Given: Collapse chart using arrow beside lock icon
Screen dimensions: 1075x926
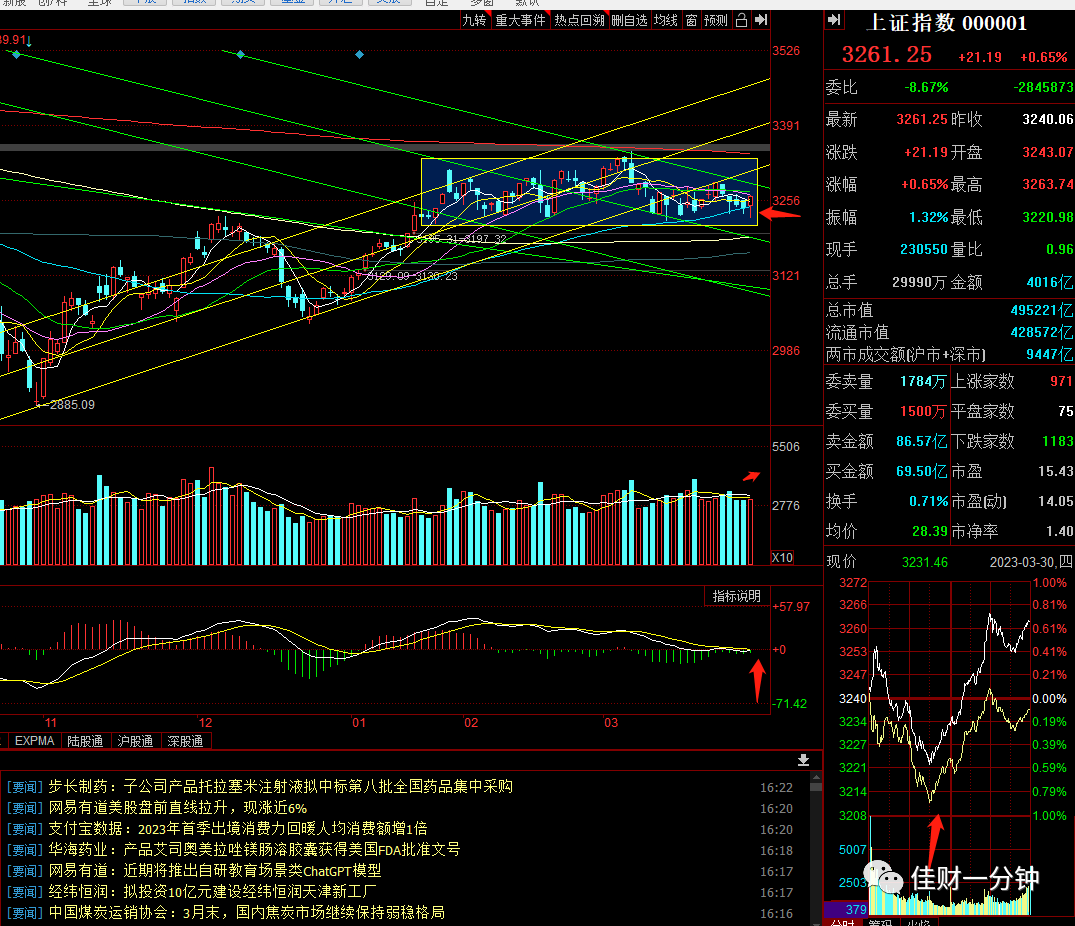Looking at the screenshot, I should click(x=761, y=21).
